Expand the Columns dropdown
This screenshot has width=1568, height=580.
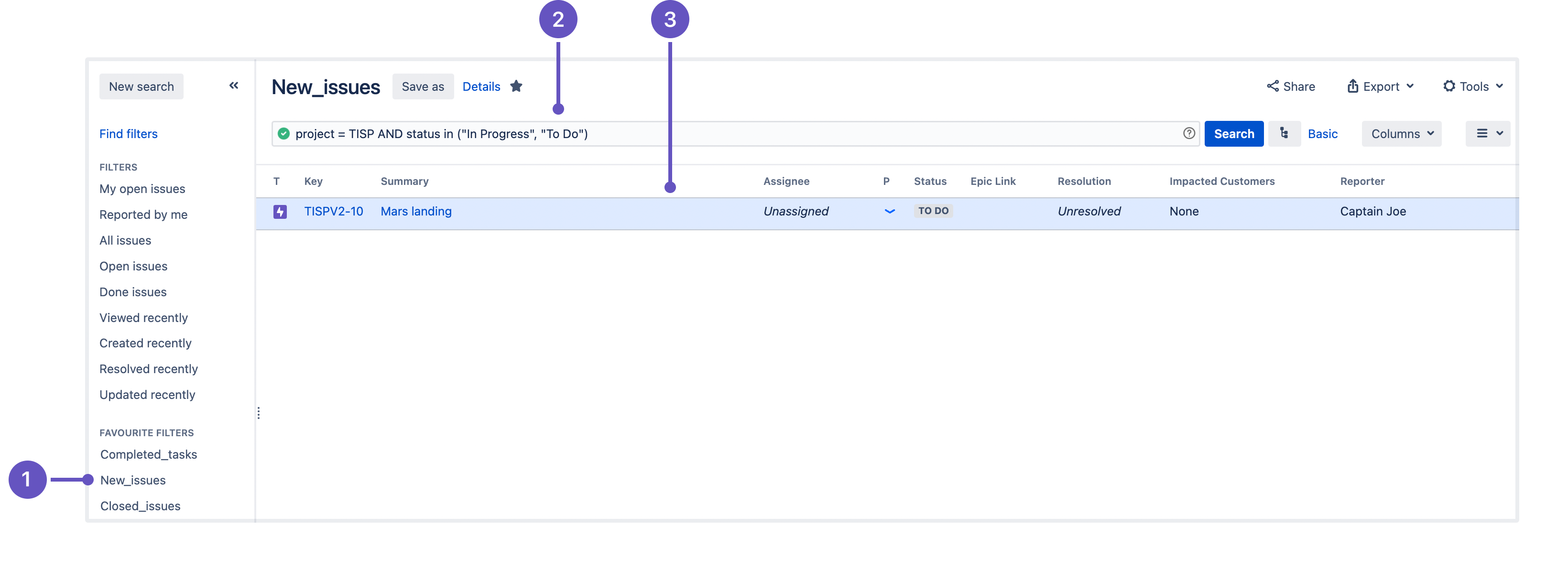(1401, 134)
